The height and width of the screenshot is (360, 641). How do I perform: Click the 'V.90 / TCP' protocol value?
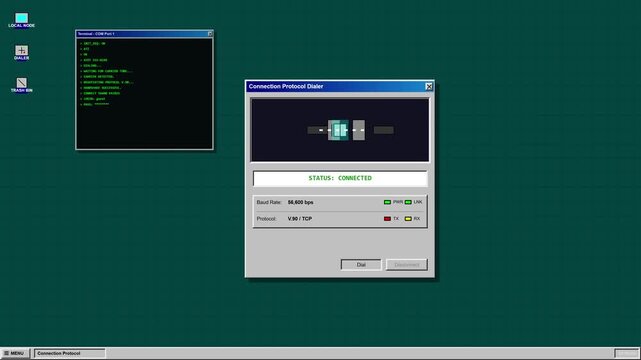[x=300, y=219]
